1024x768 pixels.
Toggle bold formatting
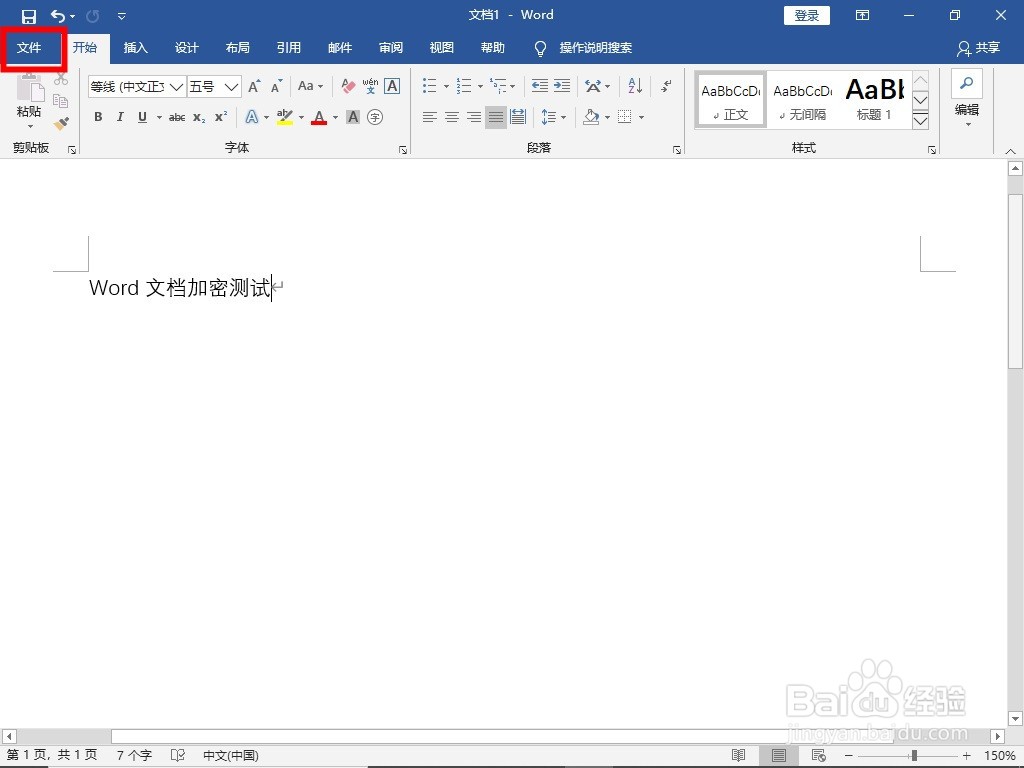coord(97,117)
